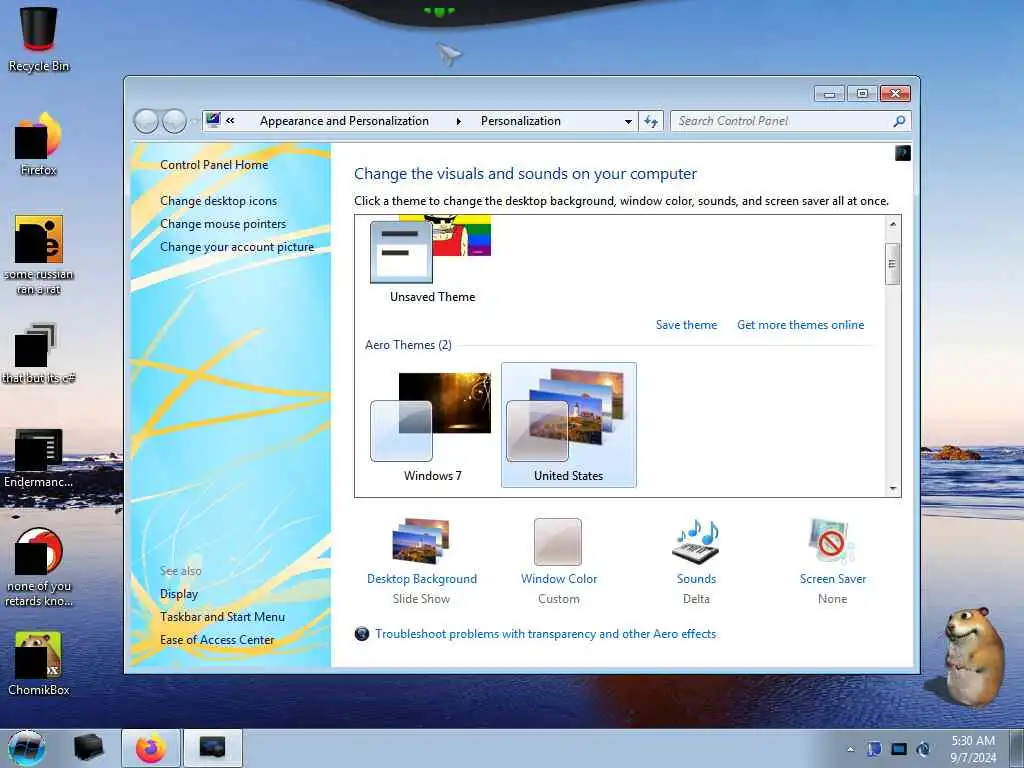The image size is (1024, 768).
Task: Open the help icon at top right
Action: (903, 153)
